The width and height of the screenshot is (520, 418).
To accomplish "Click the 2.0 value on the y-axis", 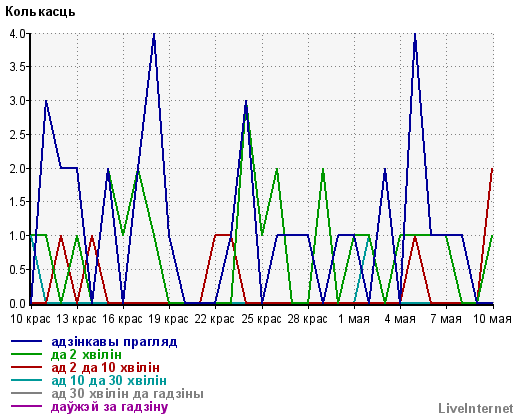I will (x=17, y=168).
